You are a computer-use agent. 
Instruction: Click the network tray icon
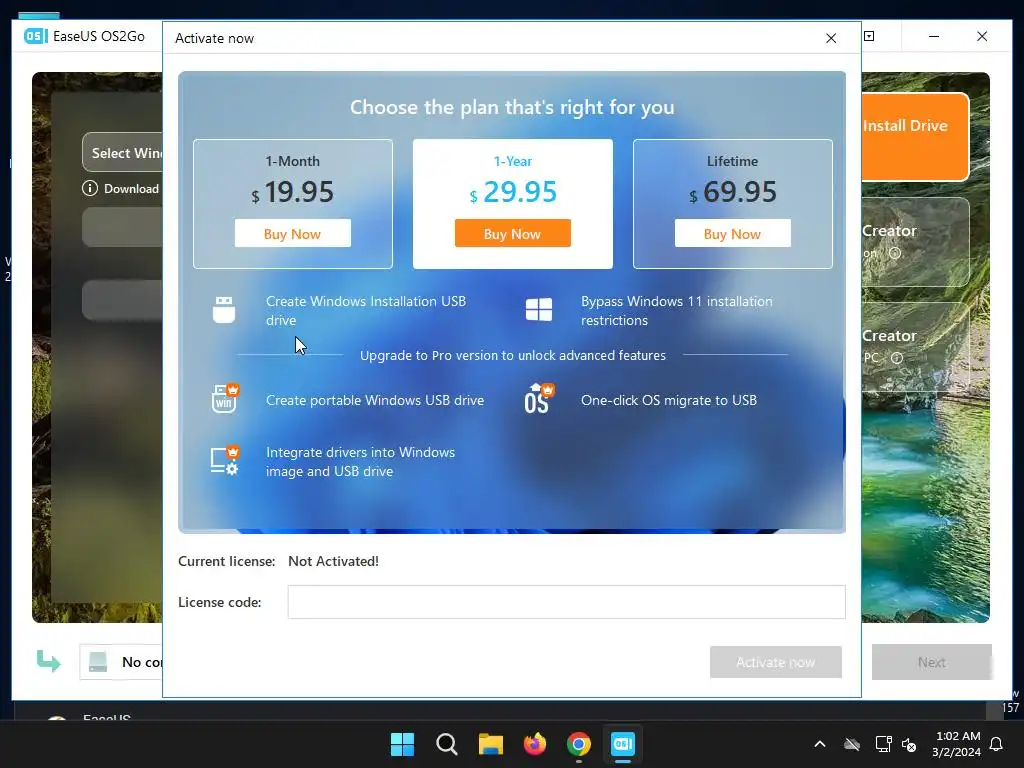pyautogui.click(x=883, y=744)
